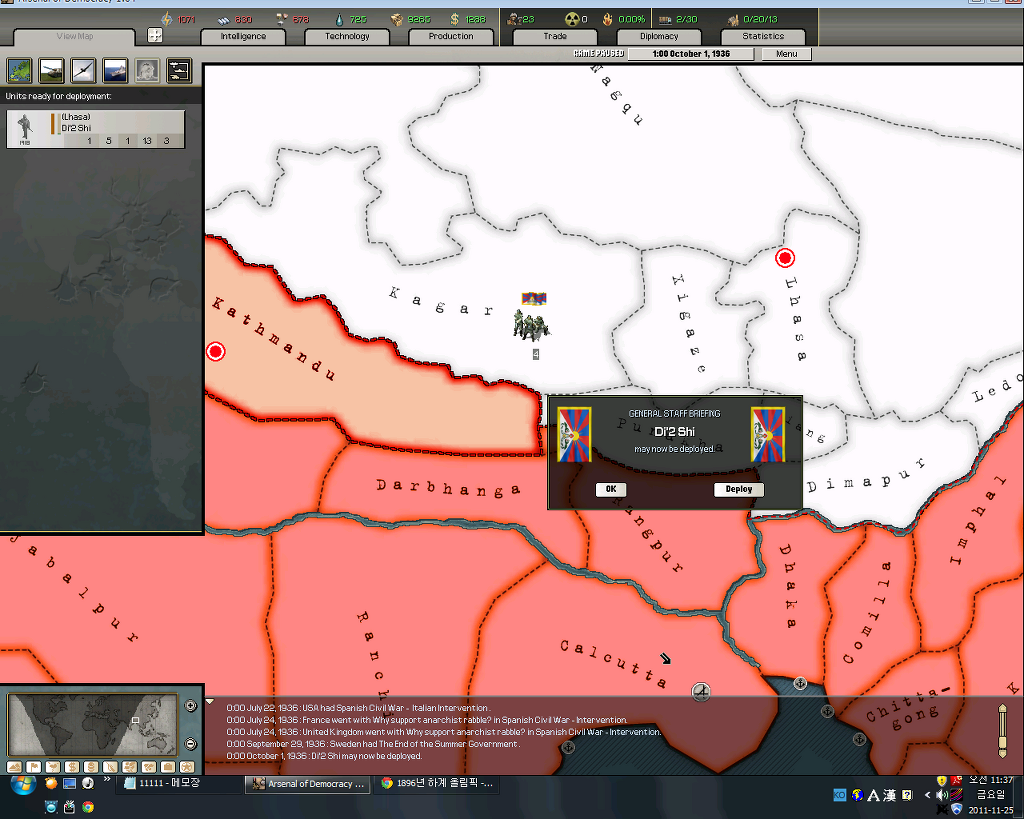This screenshot has height=819, width=1024.
Task: Select the View Map tab
Action: [74, 37]
